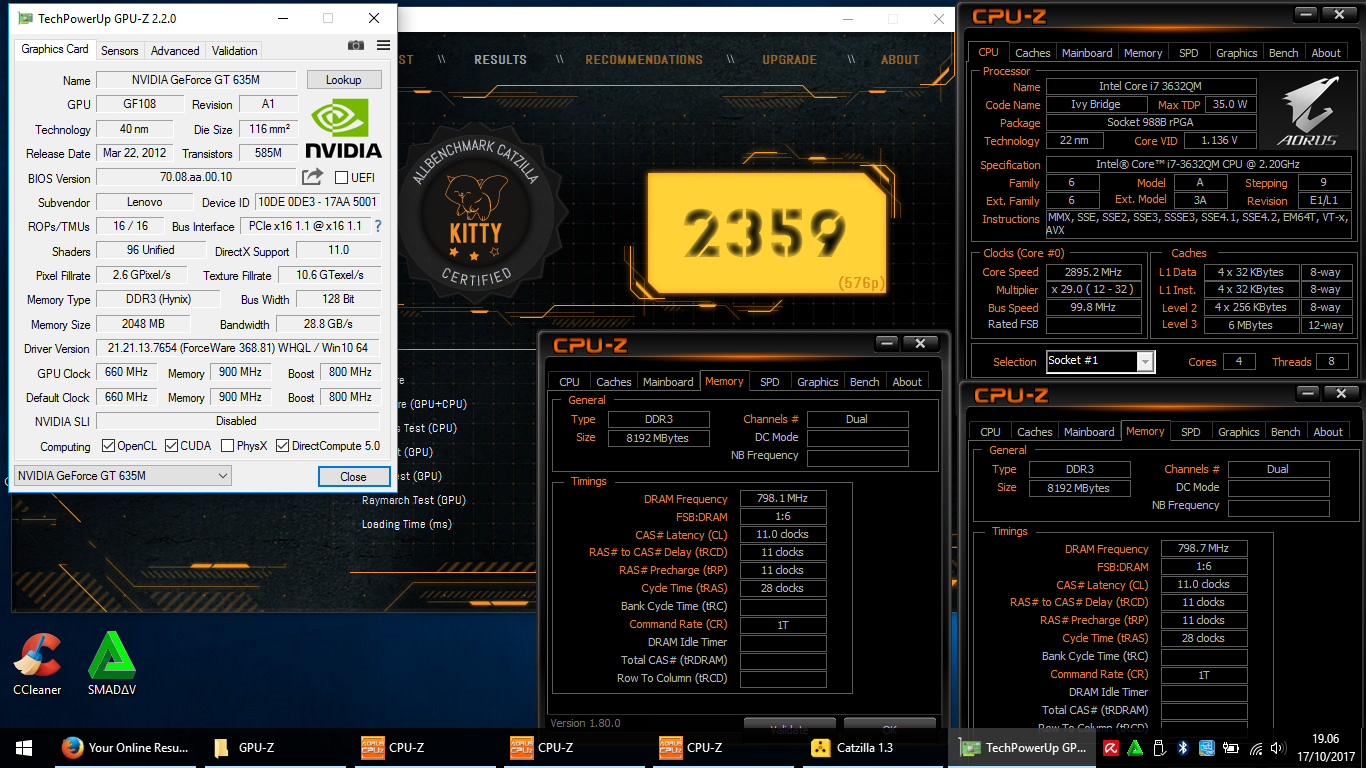The image size is (1366, 768).
Task: Toggle the CUDA checkbox
Action: click(x=172, y=446)
